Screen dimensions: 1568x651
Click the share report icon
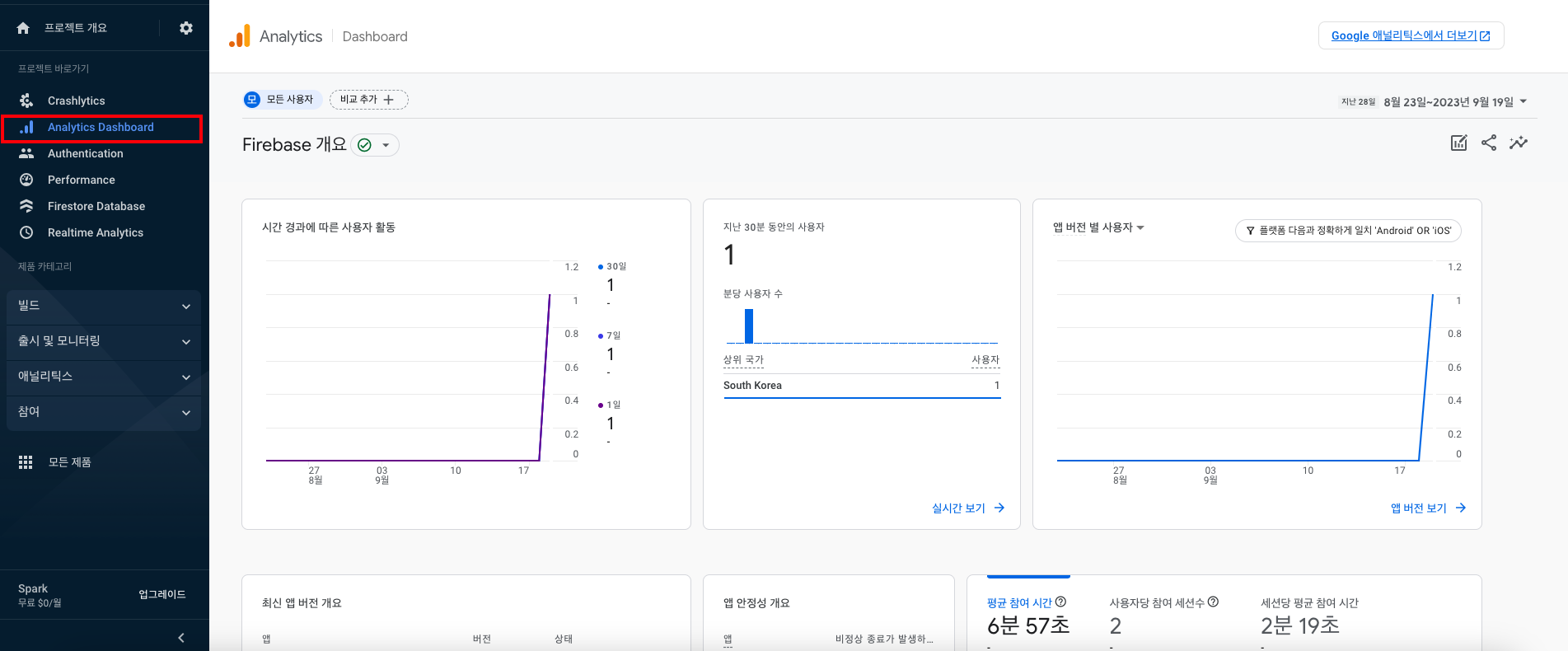tap(1488, 143)
